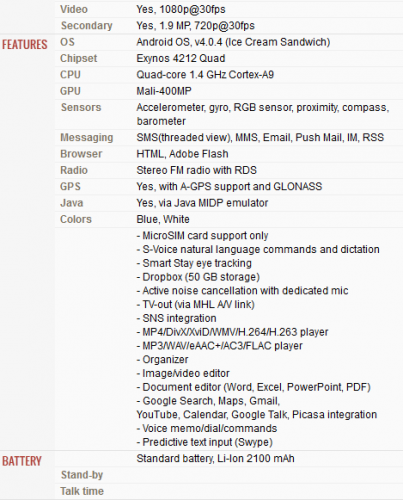Select the Talk time label
Viewport: 403px width, 500px height.
(x=82, y=491)
